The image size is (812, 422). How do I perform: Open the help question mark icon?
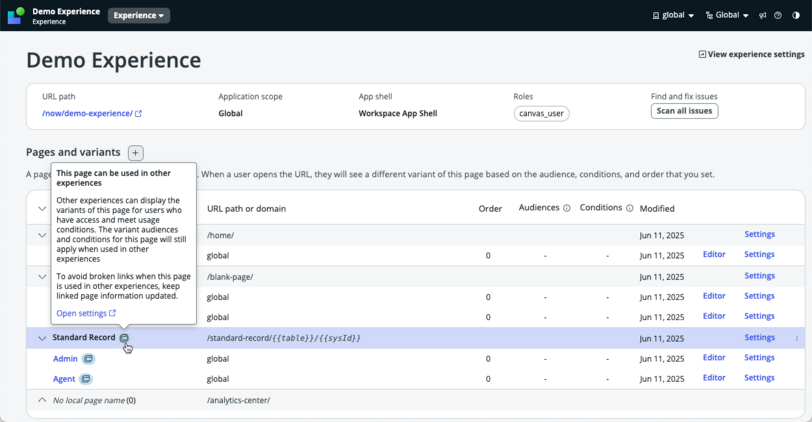click(x=778, y=16)
